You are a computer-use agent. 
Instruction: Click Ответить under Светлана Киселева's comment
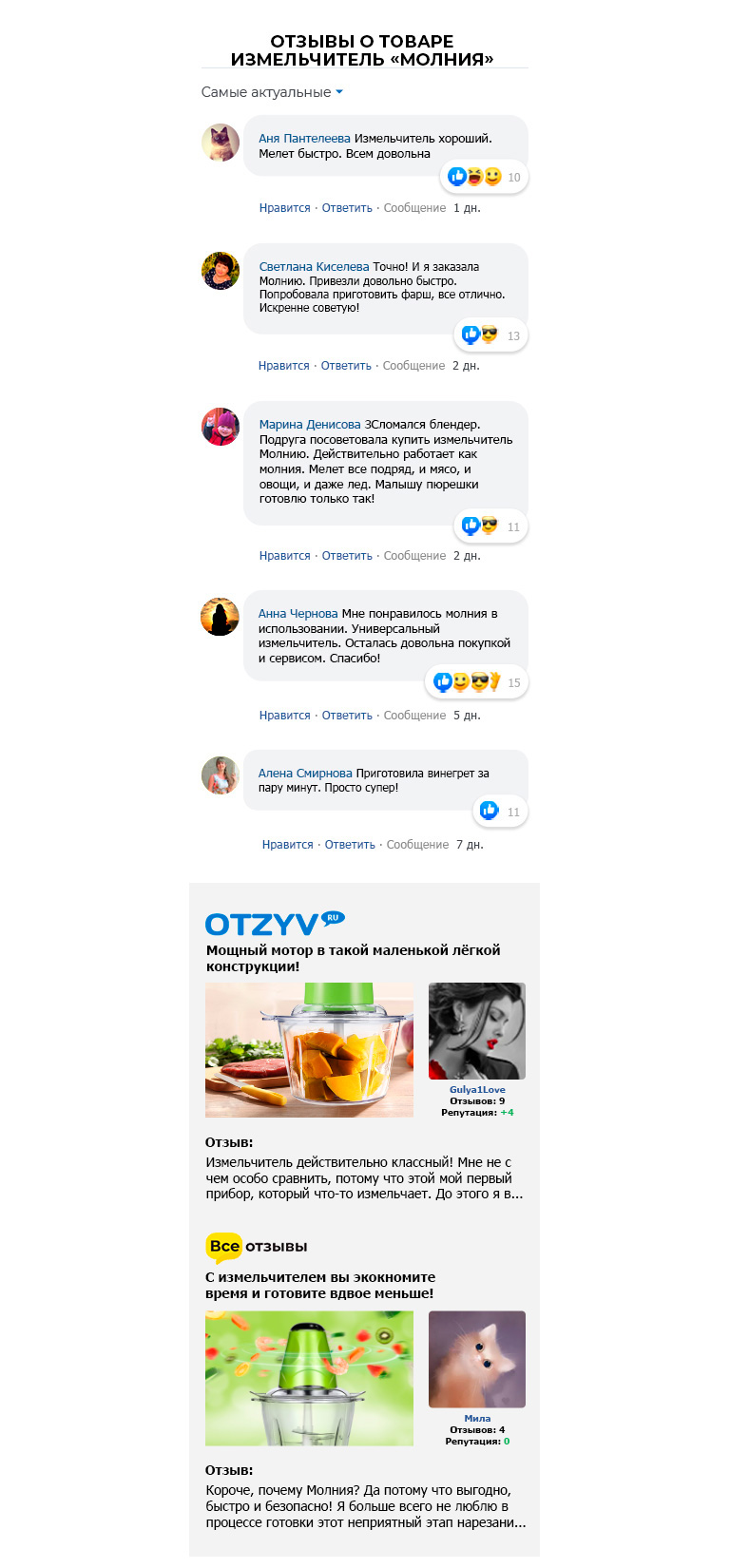click(346, 366)
